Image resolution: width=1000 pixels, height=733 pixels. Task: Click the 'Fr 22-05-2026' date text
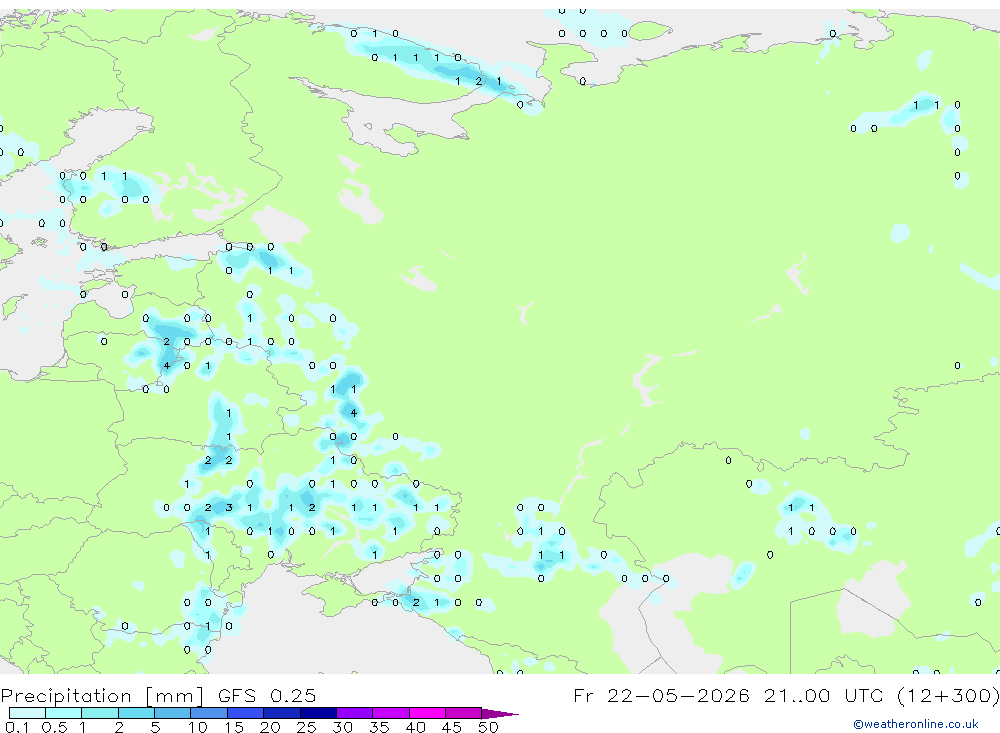[x=661, y=695]
